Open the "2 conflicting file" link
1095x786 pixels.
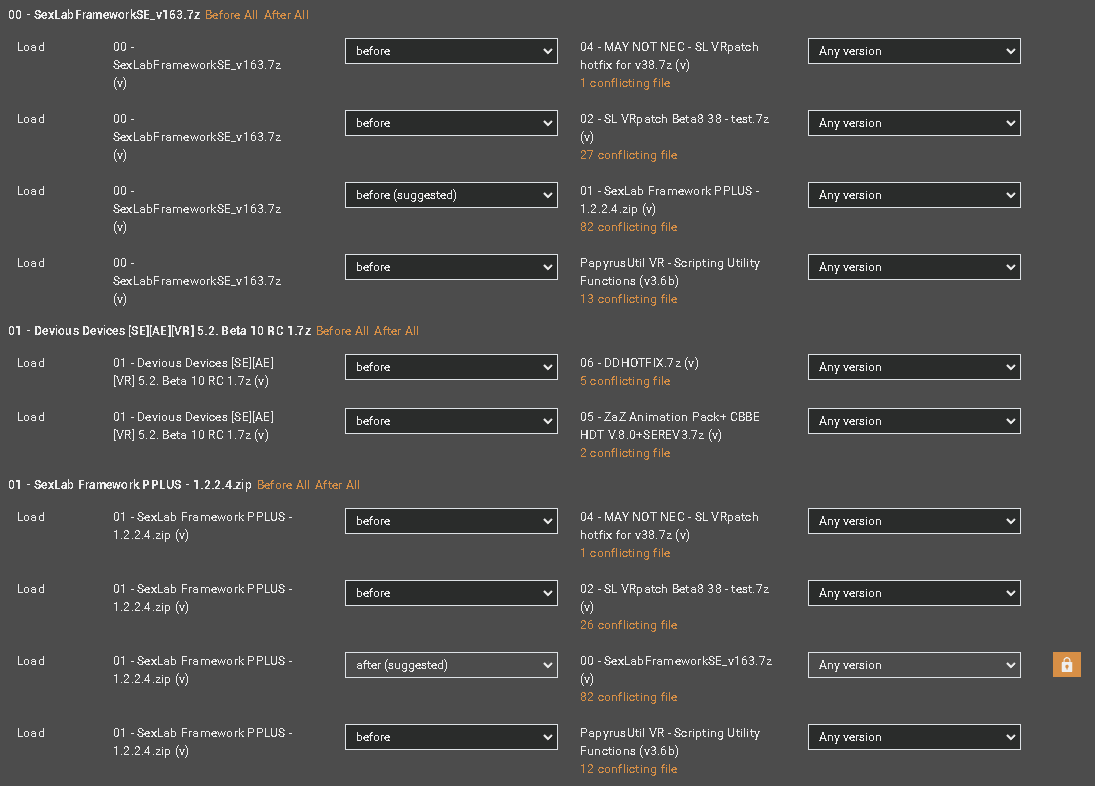pos(625,453)
